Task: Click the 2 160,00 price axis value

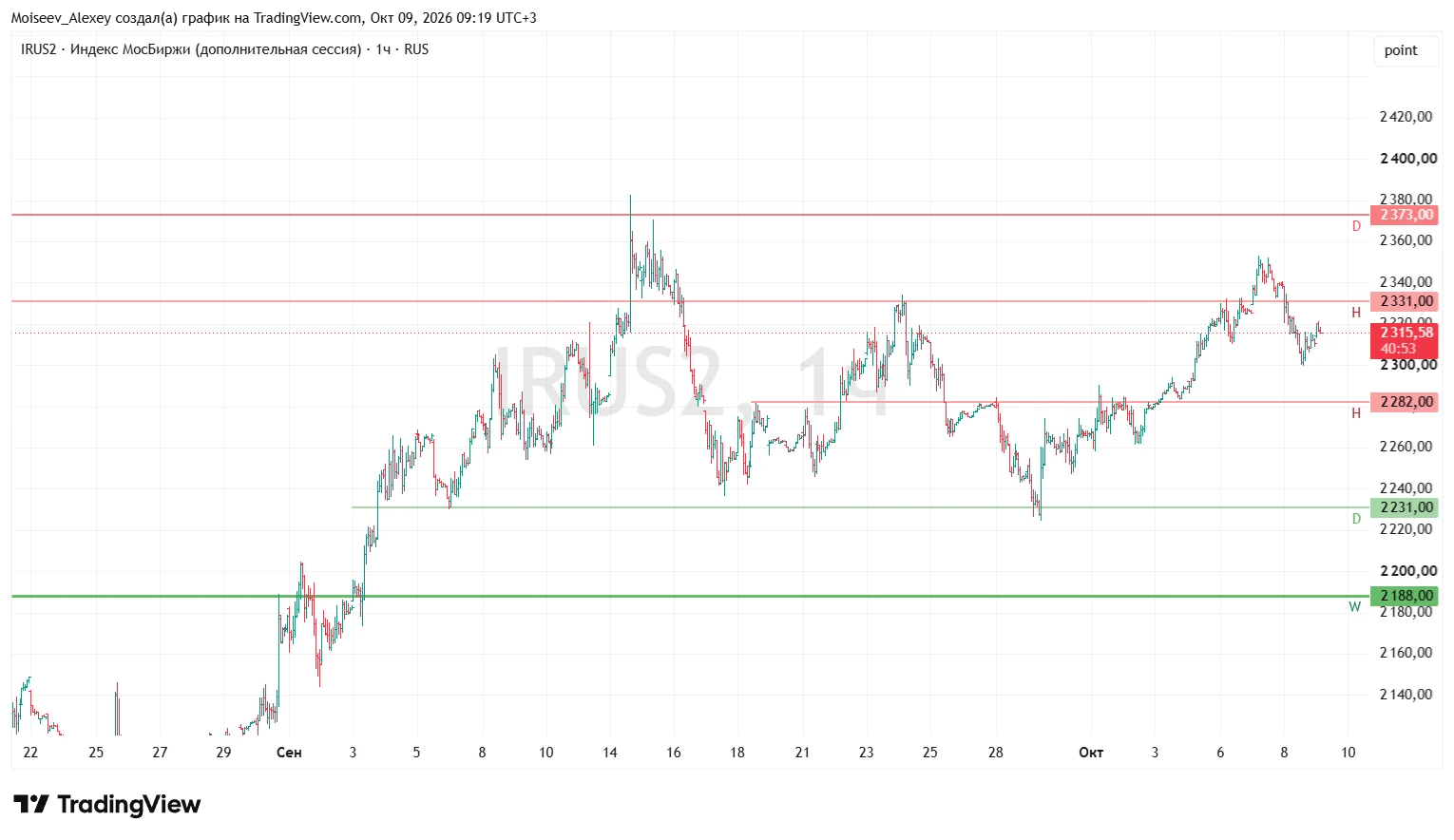Action: [x=1406, y=653]
